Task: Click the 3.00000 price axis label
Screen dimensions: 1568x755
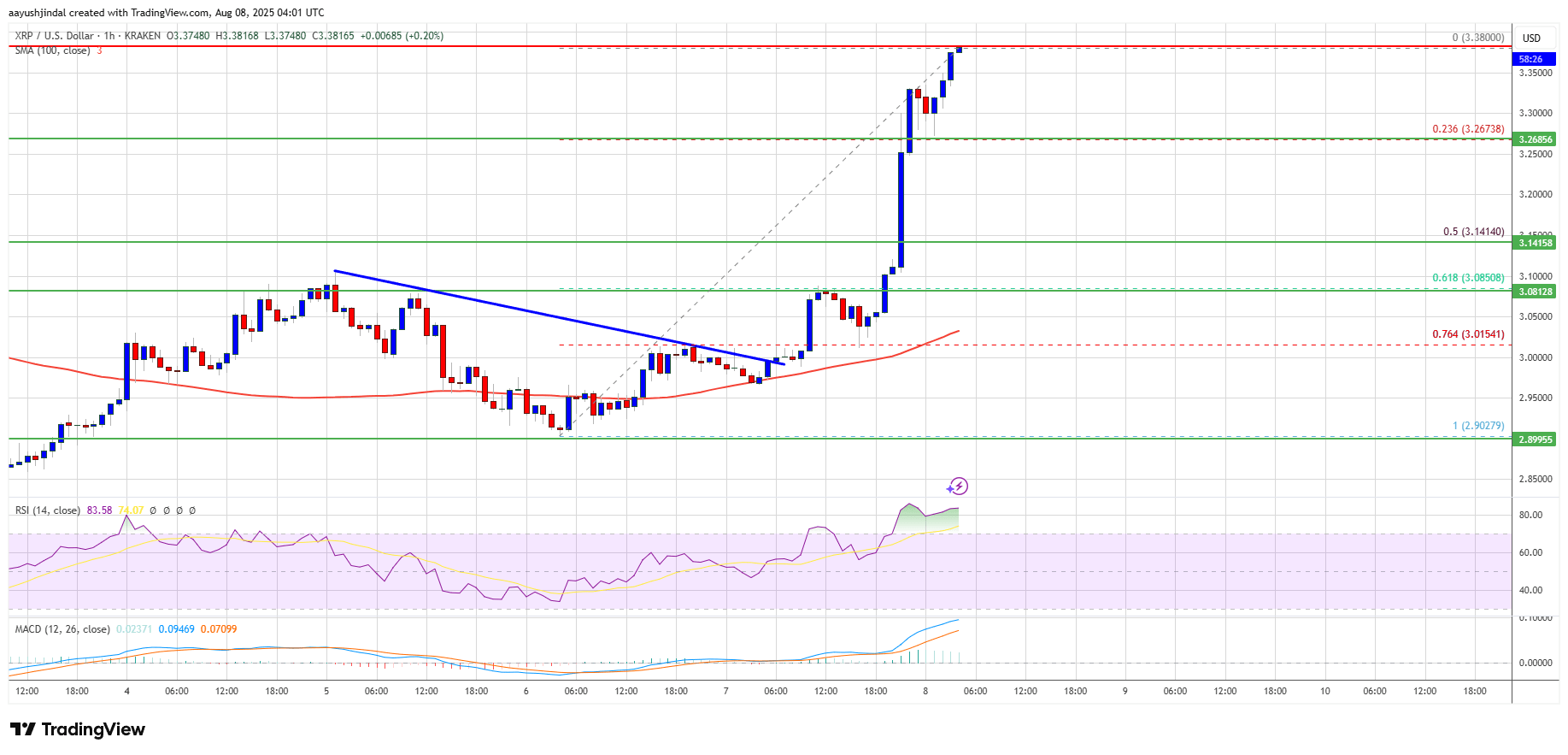Action: [1535, 357]
